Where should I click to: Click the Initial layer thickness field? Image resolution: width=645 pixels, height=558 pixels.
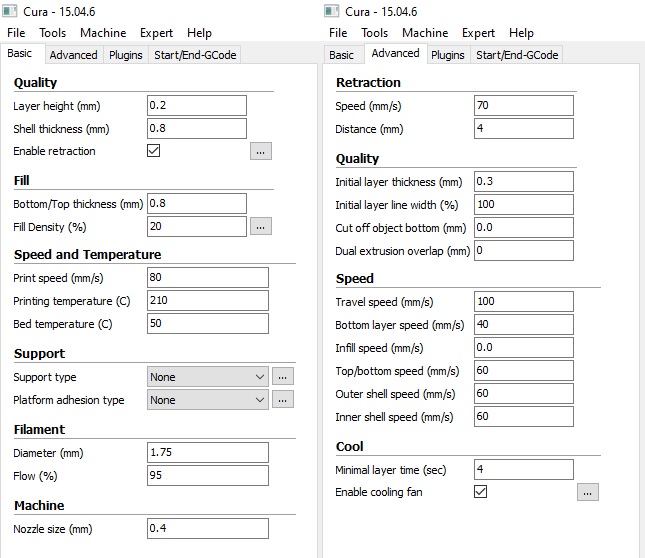pos(524,182)
